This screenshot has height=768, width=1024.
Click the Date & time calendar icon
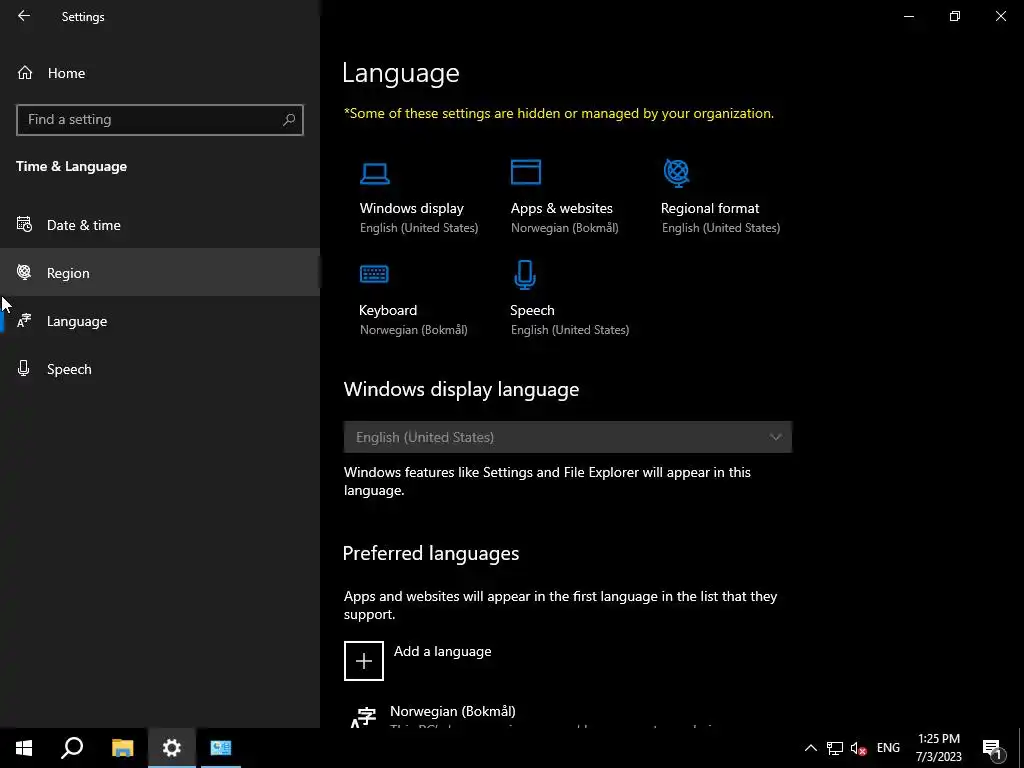24,225
